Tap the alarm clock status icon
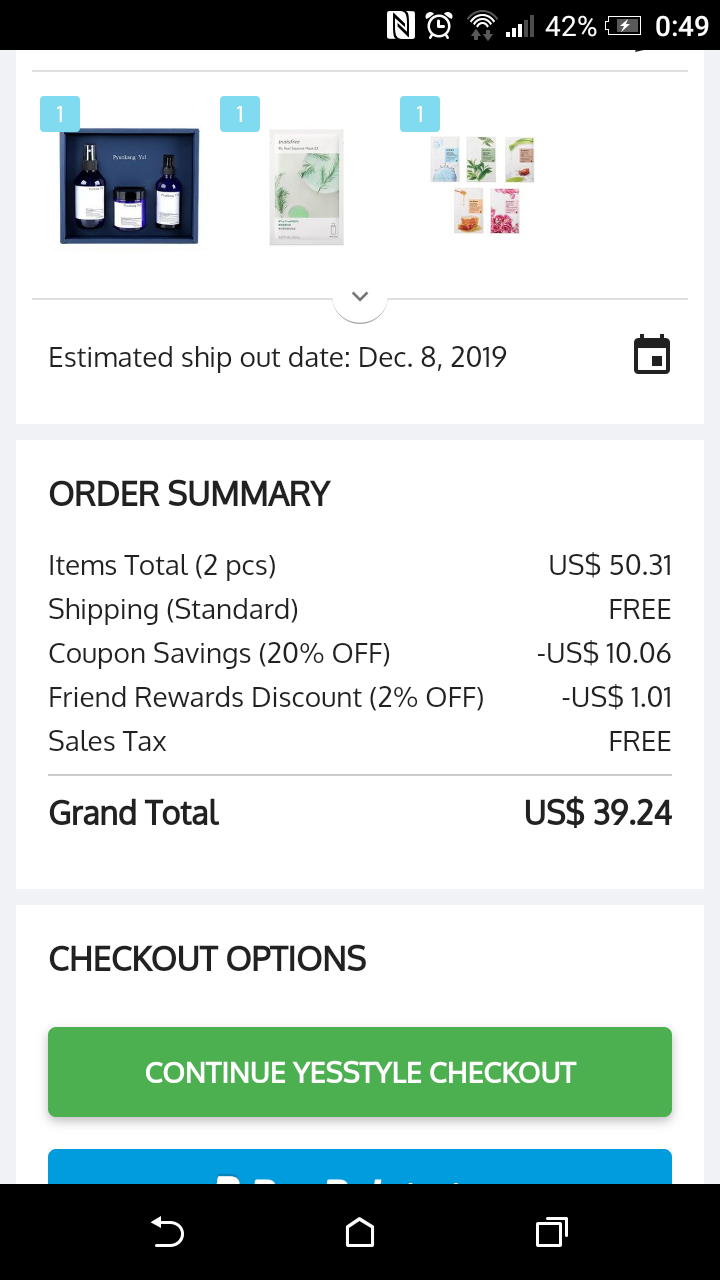720x1280 pixels. click(x=439, y=25)
